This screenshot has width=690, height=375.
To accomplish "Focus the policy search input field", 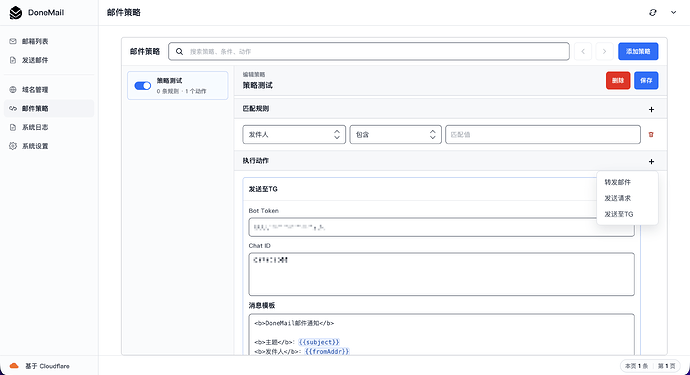I will (369, 51).
